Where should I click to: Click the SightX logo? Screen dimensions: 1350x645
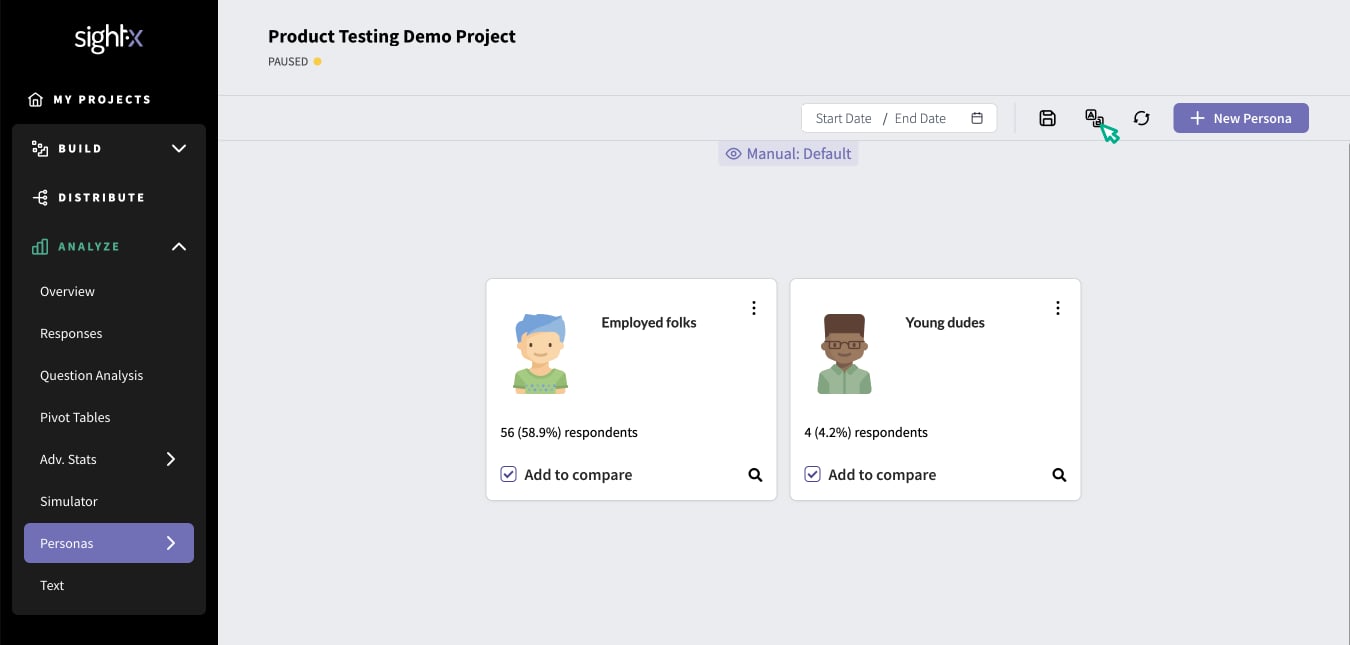tap(108, 39)
